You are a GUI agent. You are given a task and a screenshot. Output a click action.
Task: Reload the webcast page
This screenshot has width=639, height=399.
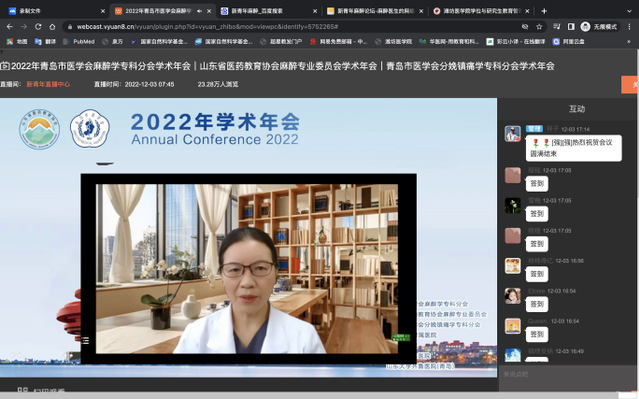tap(38, 26)
